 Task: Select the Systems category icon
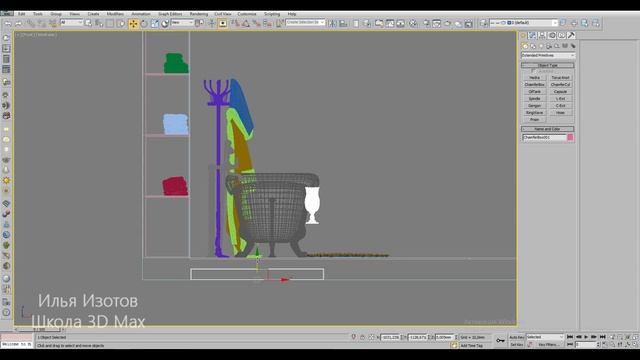point(573,46)
